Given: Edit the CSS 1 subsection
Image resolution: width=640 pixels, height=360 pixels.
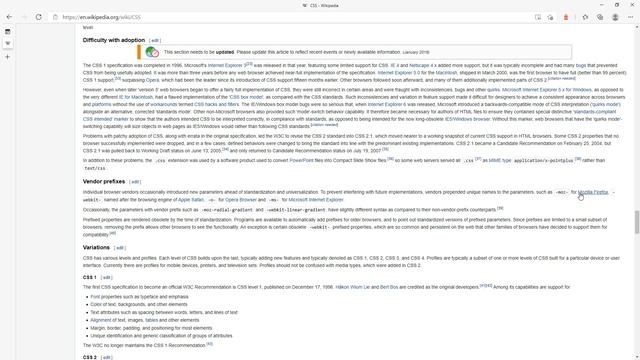Looking at the screenshot, I should point(106,278).
